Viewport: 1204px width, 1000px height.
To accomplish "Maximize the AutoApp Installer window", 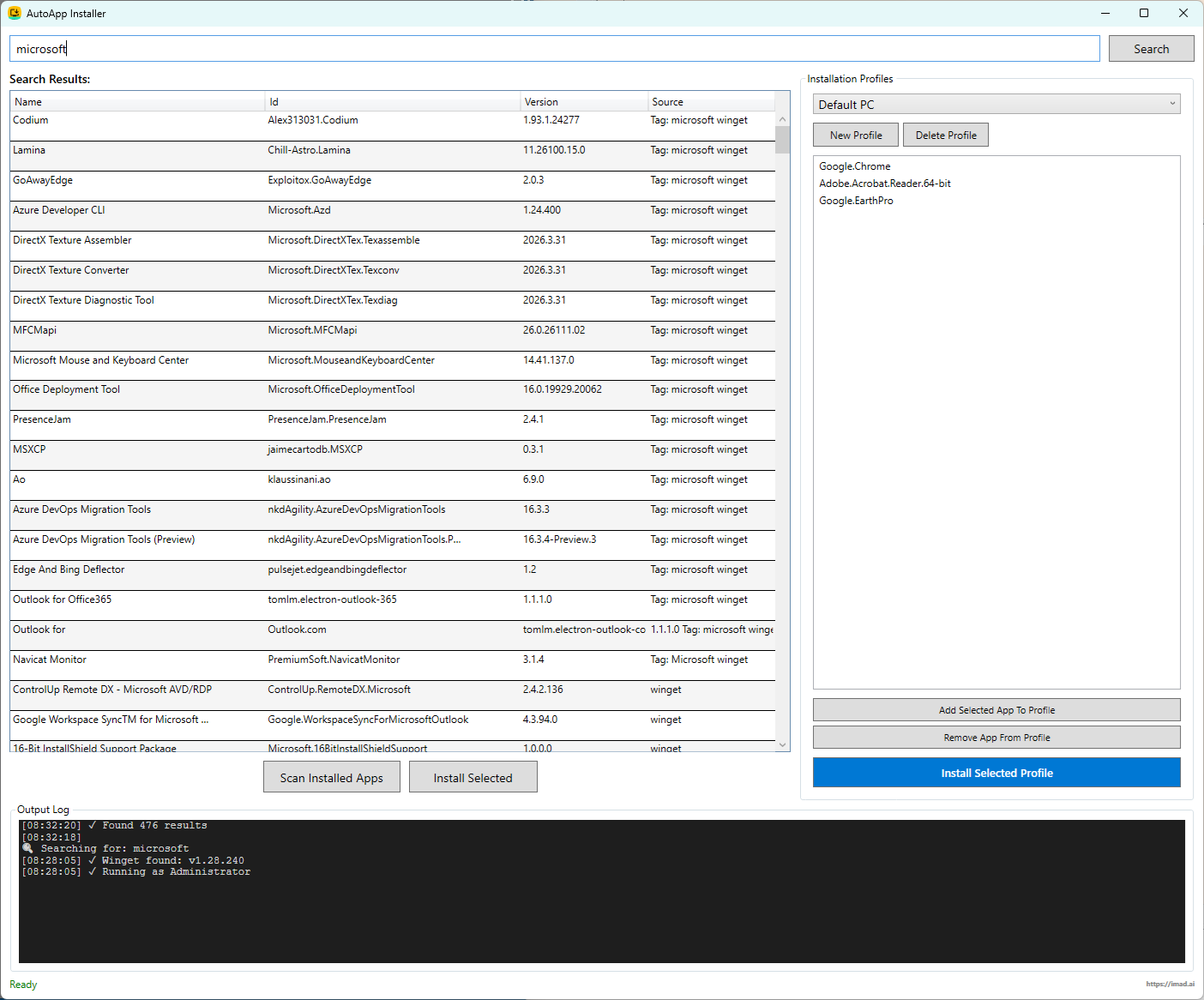I will point(1144,13).
